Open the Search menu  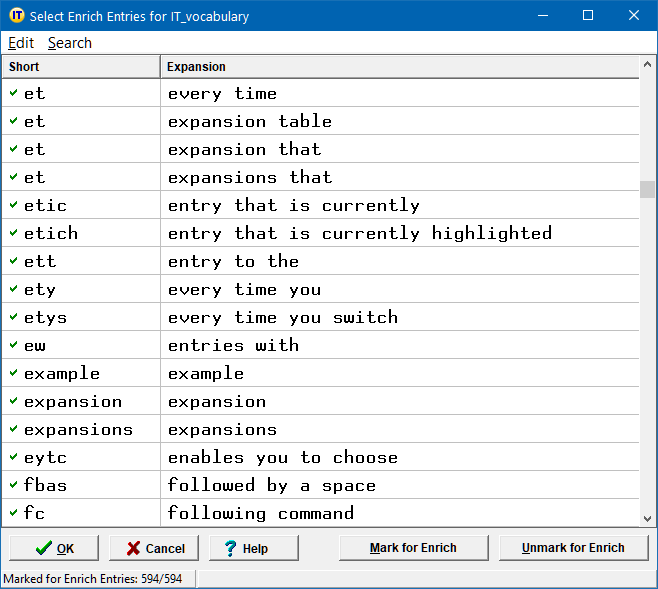(x=69, y=43)
